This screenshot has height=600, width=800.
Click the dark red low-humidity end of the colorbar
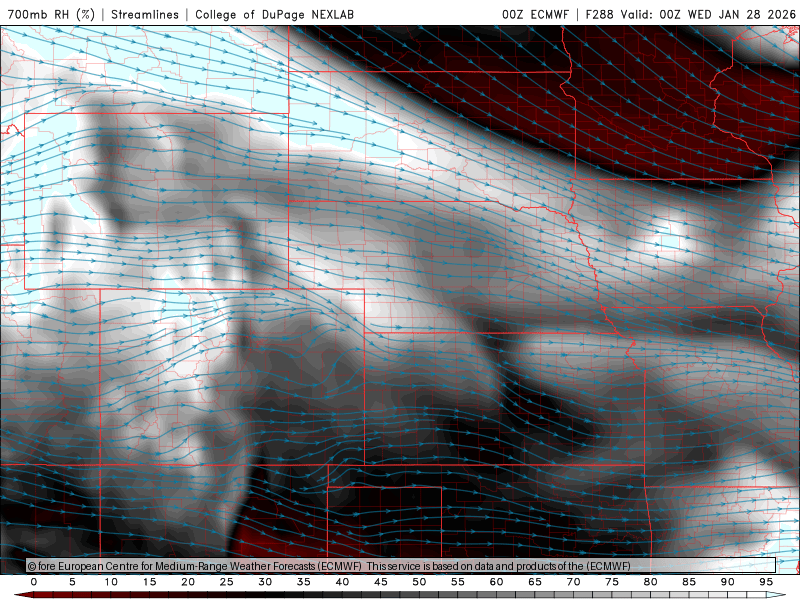point(23,595)
